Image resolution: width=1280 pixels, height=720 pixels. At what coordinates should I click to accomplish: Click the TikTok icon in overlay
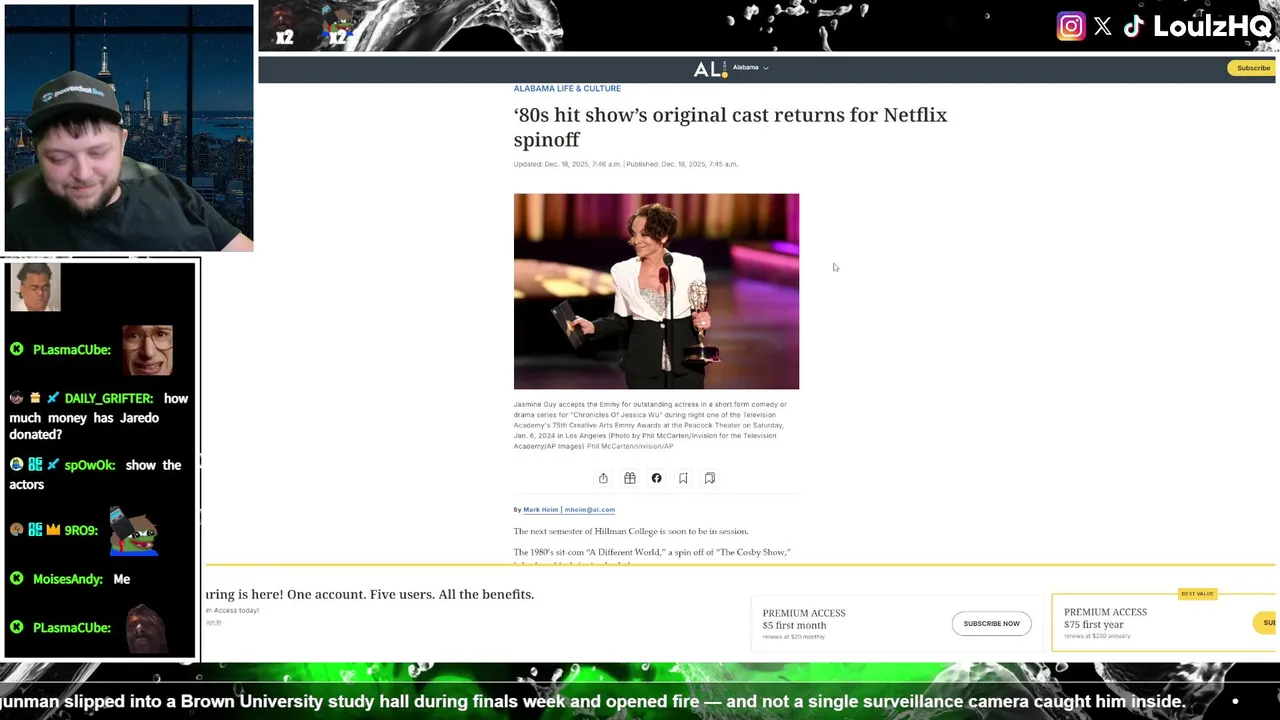coord(1133,27)
